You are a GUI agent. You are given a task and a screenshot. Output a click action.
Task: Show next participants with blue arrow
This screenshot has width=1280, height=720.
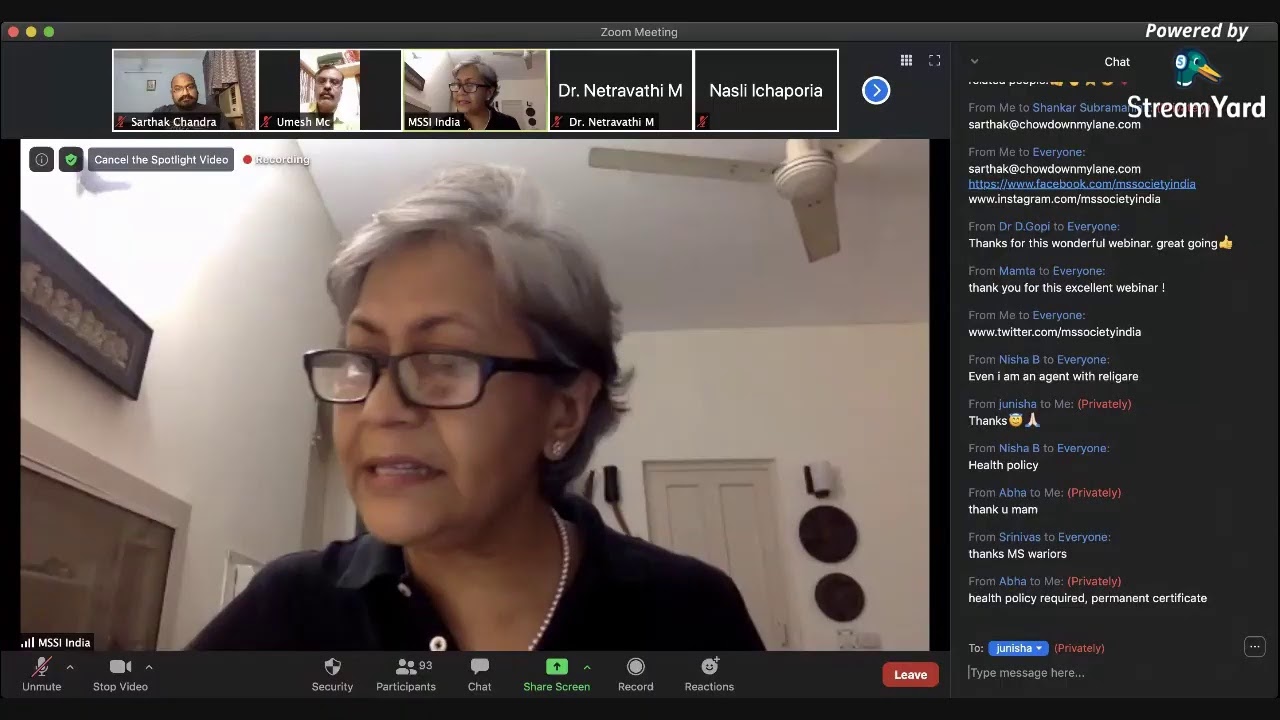tap(876, 91)
